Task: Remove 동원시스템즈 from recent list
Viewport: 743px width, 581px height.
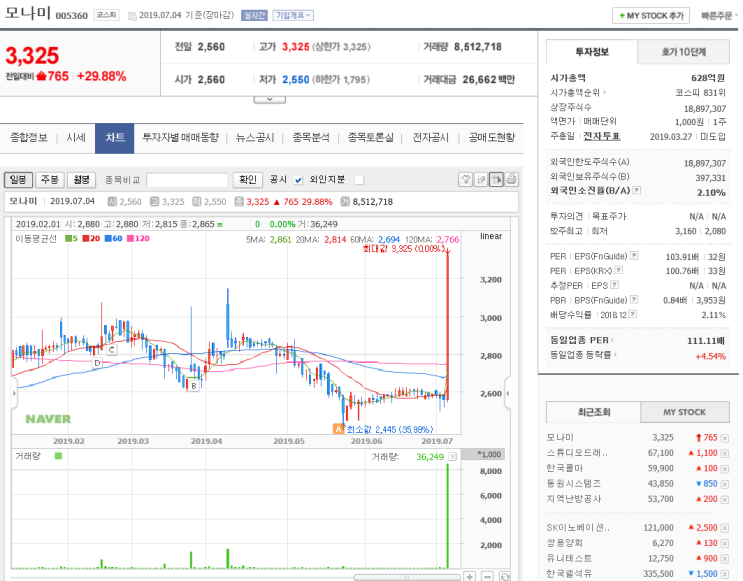Action: (x=725, y=484)
